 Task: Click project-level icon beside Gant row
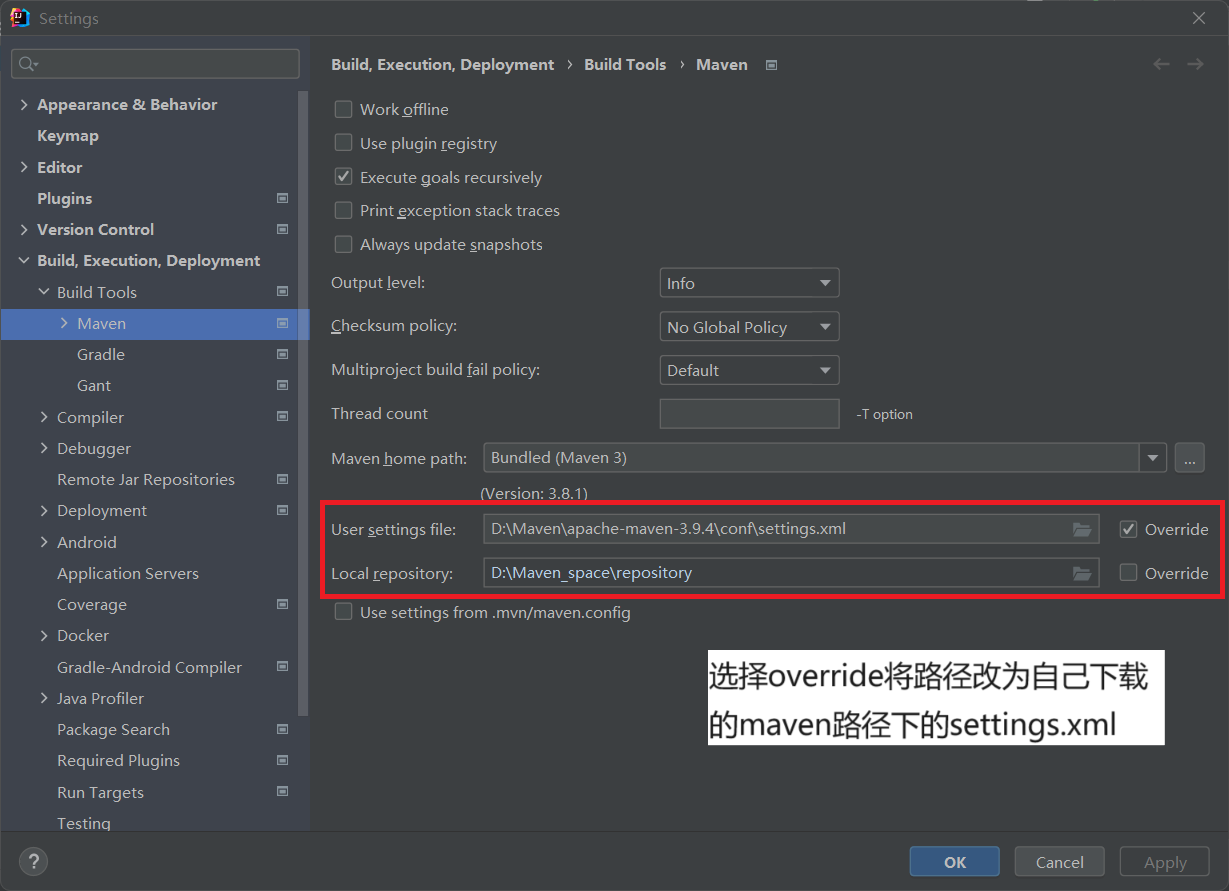[x=282, y=385]
